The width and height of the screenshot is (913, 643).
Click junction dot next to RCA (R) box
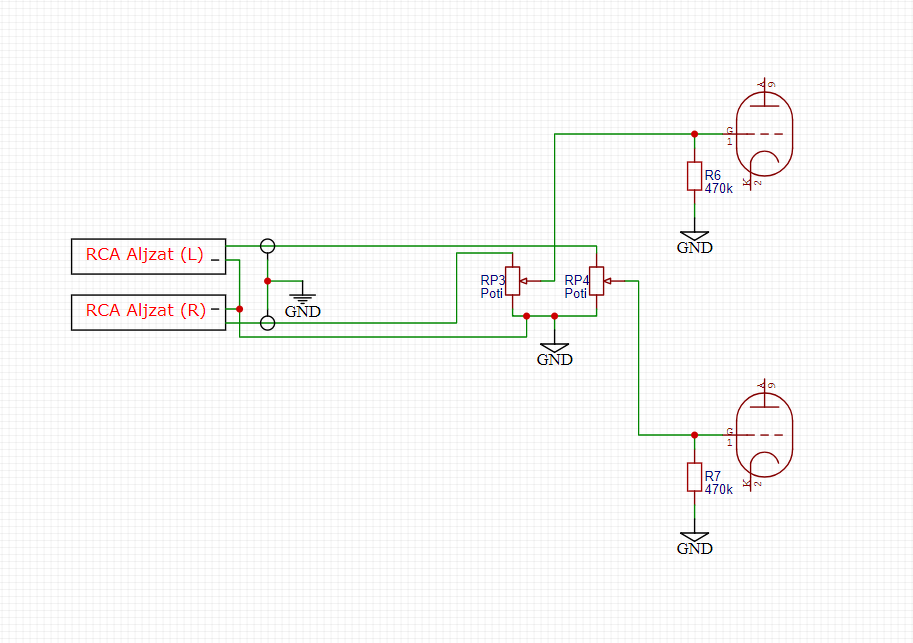[x=239, y=309]
